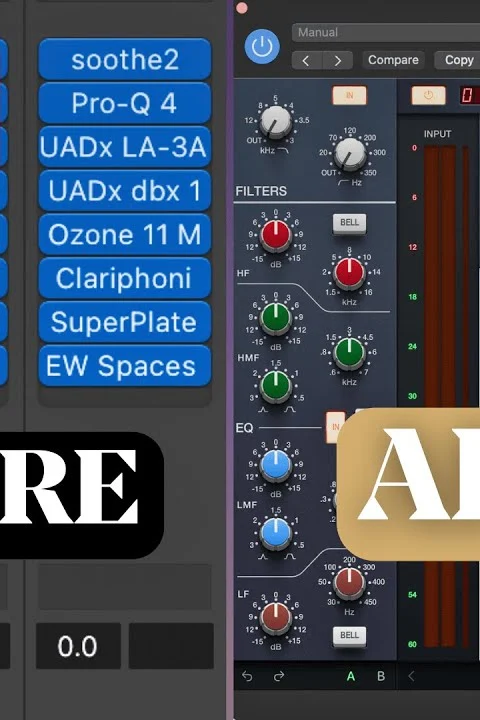Image resolution: width=480 pixels, height=720 pixels.
Task: Open the soothe2 plugin slot
Action: click(x=124, y=60)
